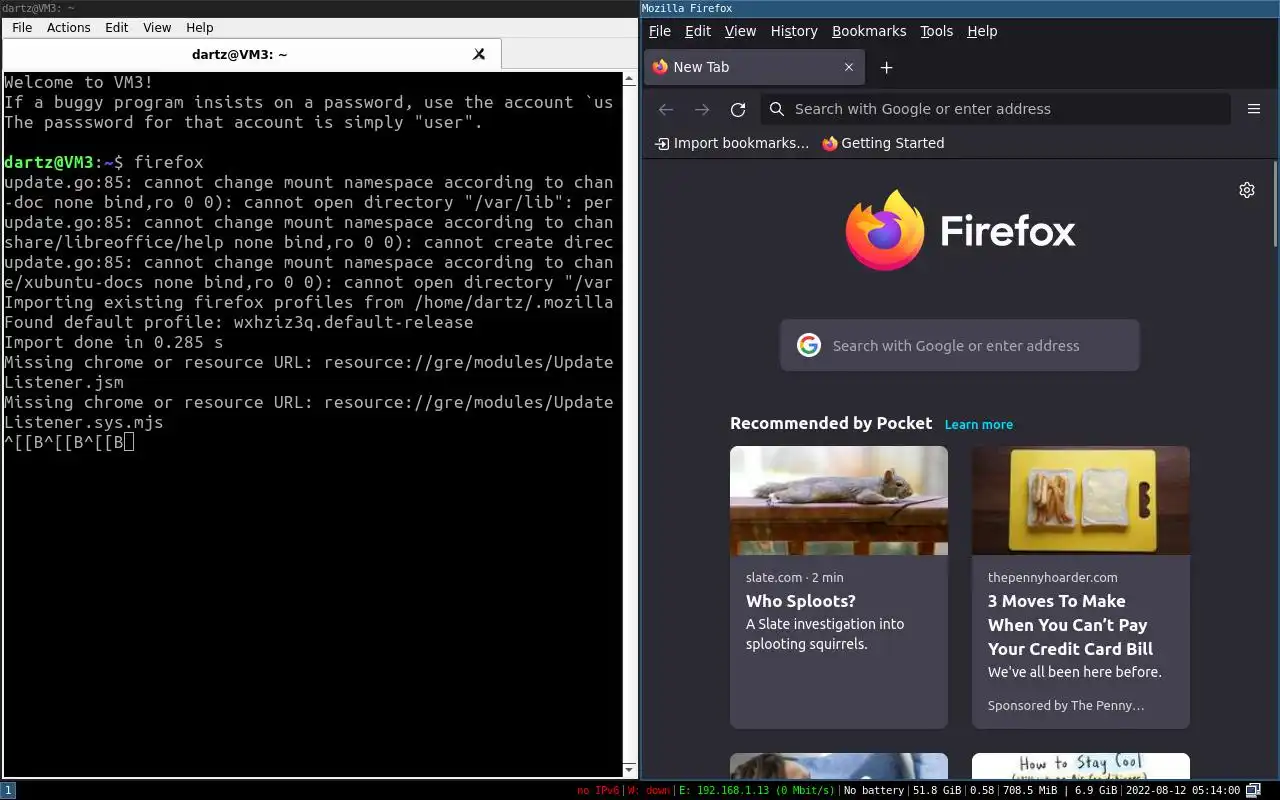Click thepennyhoarder.com source text
The image size is (1280, 800).
pos(1053,577)
